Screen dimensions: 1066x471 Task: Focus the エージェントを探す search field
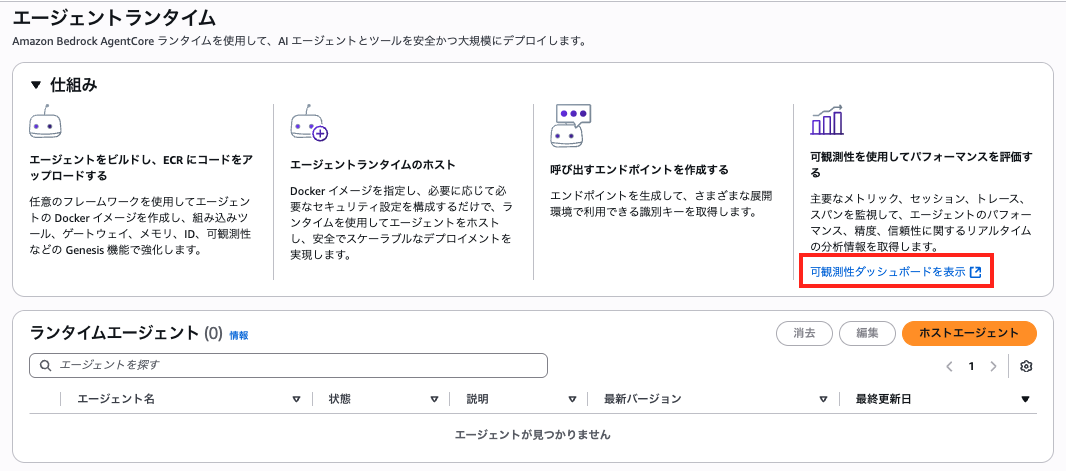pyautogui.click(x=288, y=366)
